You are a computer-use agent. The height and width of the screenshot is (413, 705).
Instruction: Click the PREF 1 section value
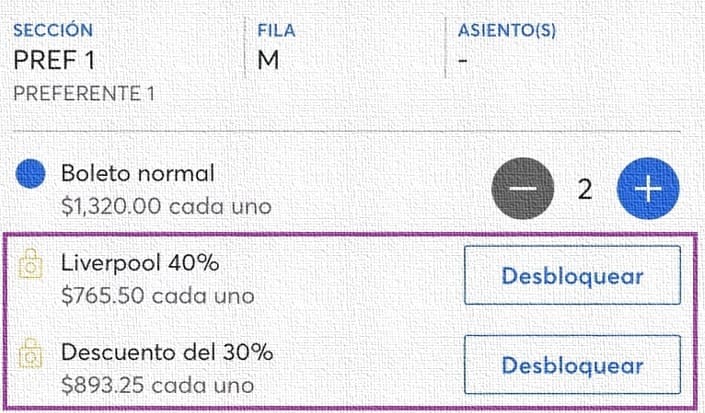pos(54,60)
